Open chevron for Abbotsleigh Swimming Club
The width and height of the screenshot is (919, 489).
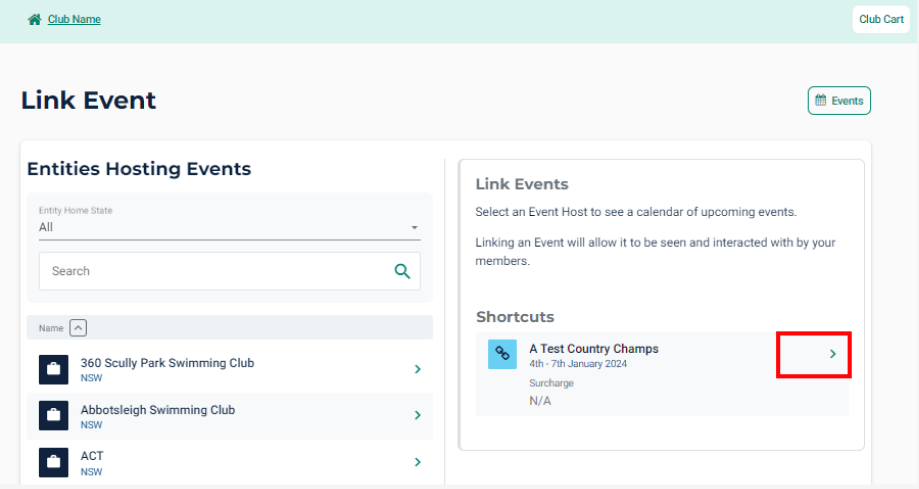418,415
